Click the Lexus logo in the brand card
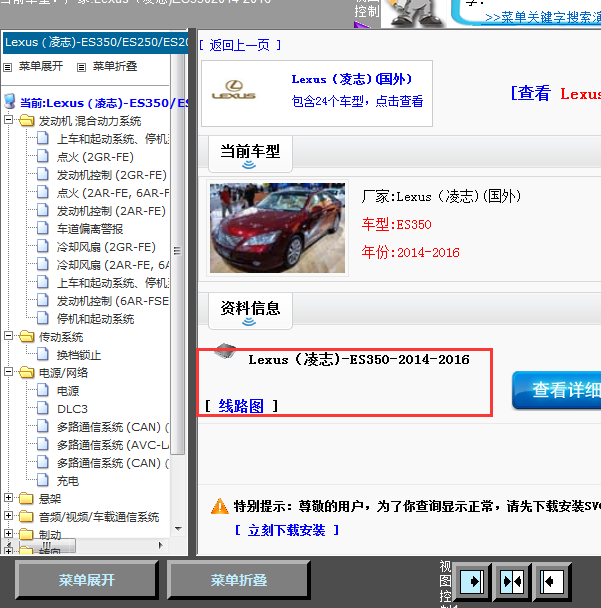 (233, 90)
